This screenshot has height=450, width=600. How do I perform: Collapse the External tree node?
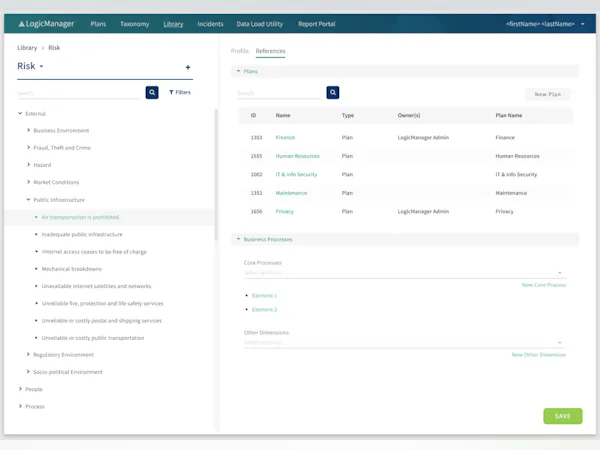[20, 113]
